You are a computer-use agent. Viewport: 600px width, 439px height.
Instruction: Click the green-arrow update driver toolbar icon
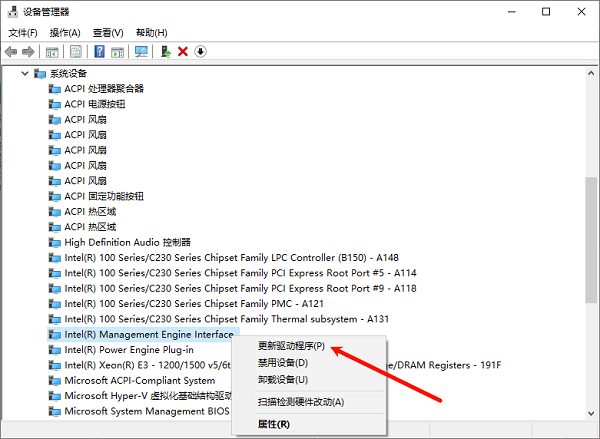[165, 51]
